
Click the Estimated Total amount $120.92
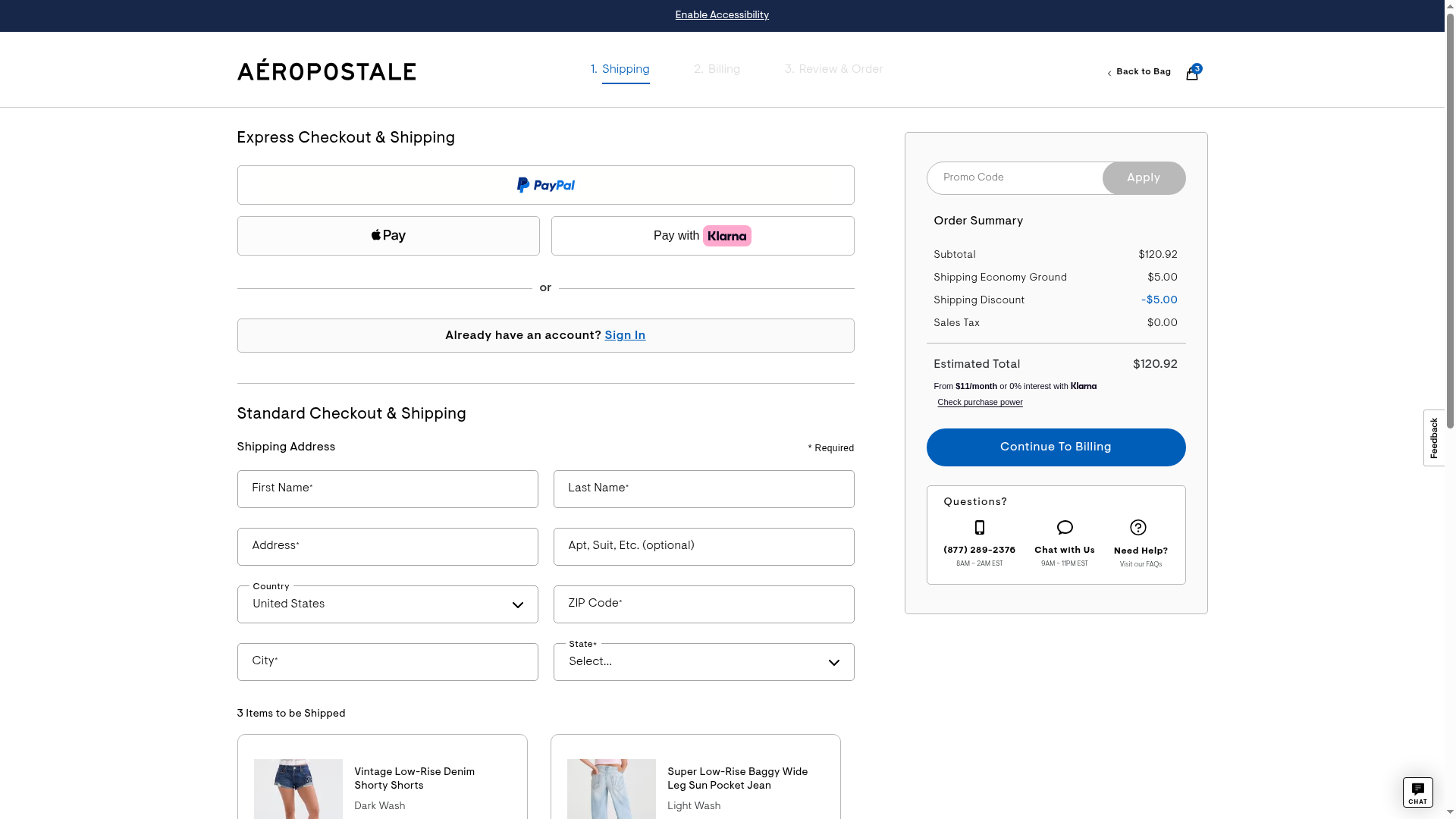click(x=1155, y=365)
